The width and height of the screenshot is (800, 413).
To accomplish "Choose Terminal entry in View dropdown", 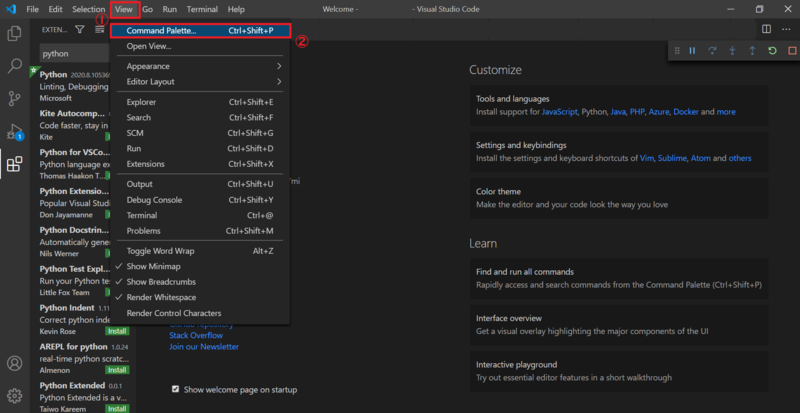I will (199, 215).
